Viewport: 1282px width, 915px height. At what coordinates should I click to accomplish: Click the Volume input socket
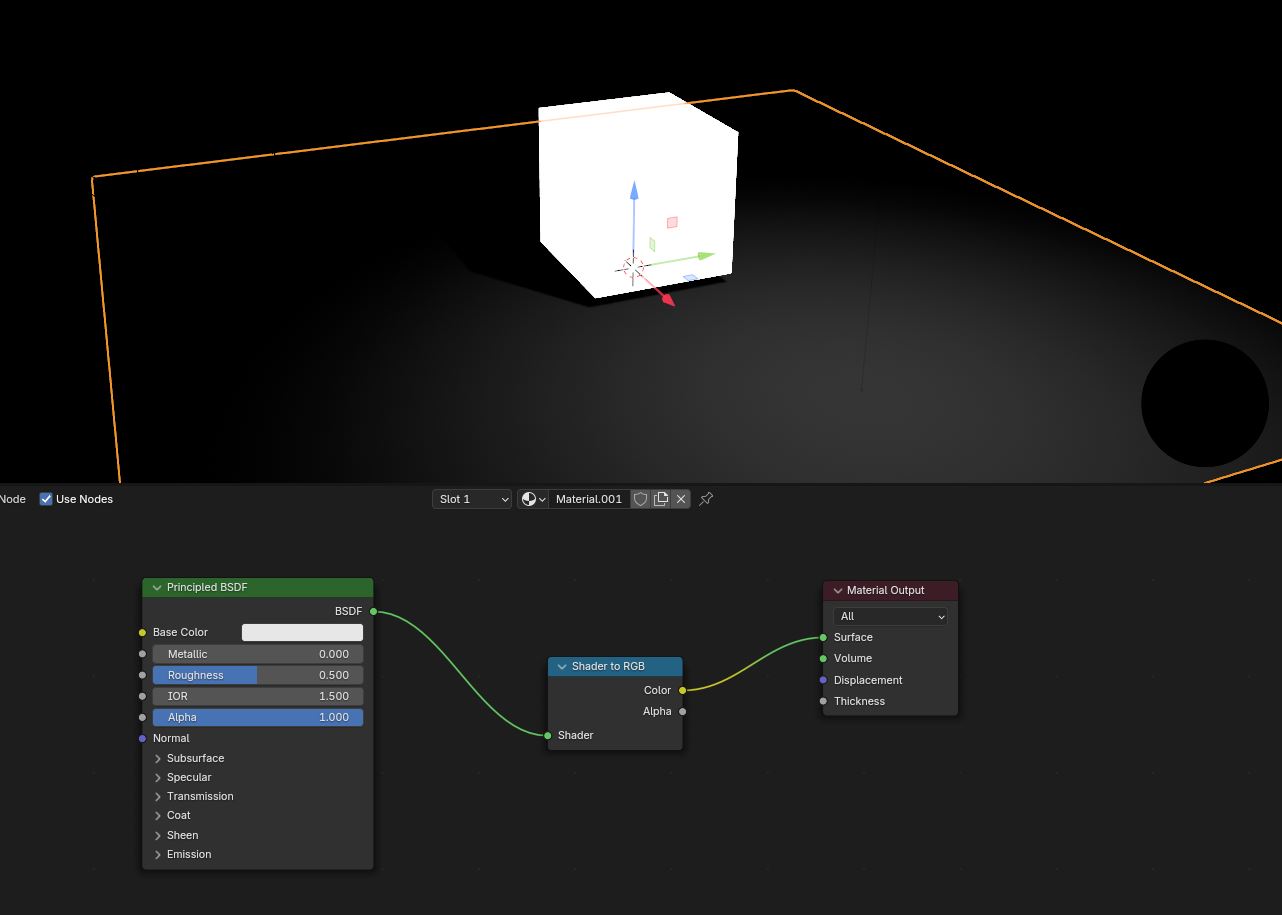click(824, 658)
